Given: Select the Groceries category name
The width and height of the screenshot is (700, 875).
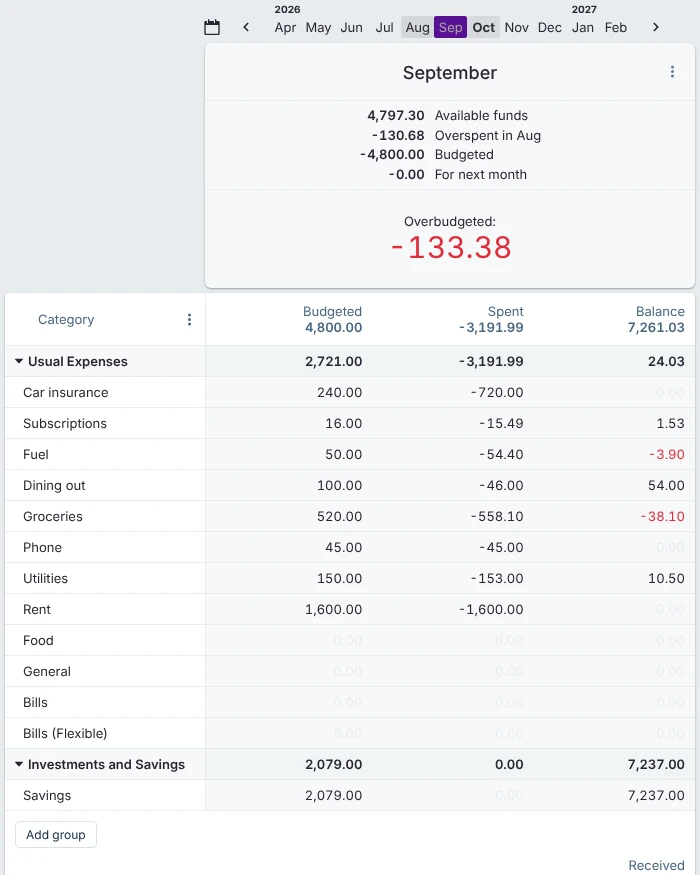Looking at the screenshot, I should coord(52,517).
